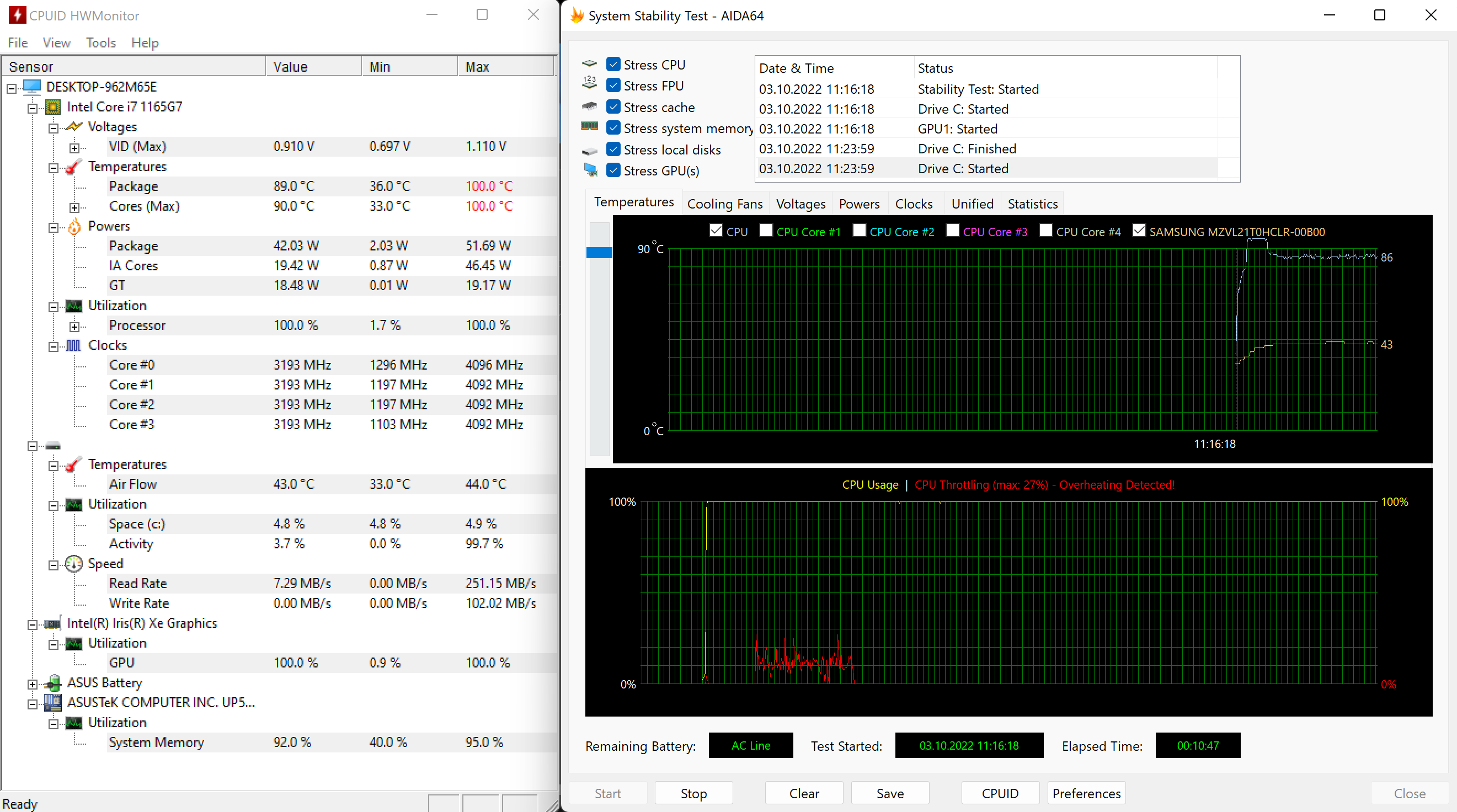Switch to the Statistics tab
Viewport: 1457px width, 812px height.
coord(1032,204)
